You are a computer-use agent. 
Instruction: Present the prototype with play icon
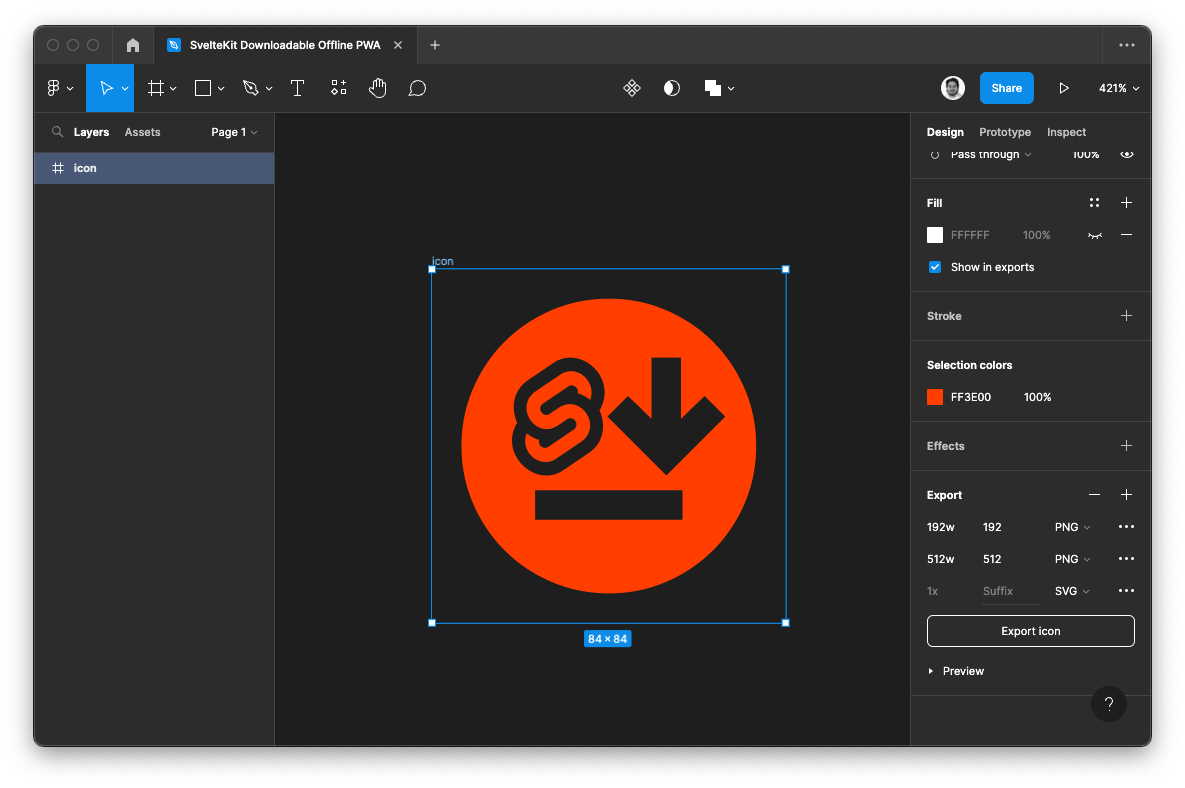pyautogui.click(x=1064, y=88)
